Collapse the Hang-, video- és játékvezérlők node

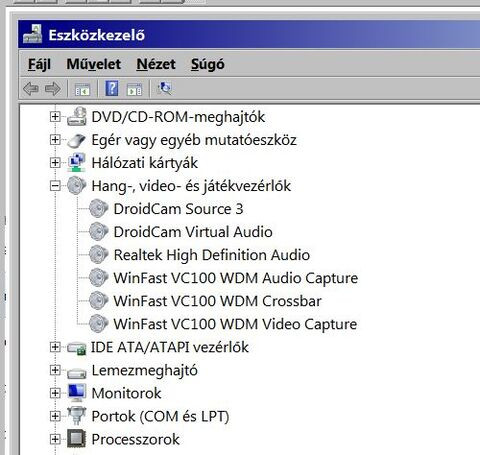[x=55, y=186]
